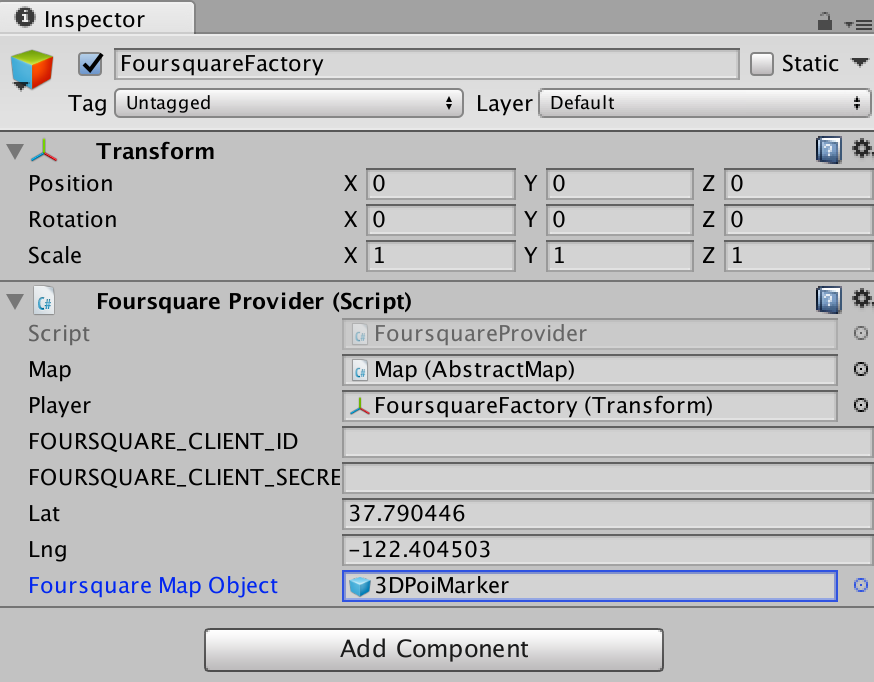
Task: Click the C# script component icon
Action: pyautogui.click(x=44, y=301)
